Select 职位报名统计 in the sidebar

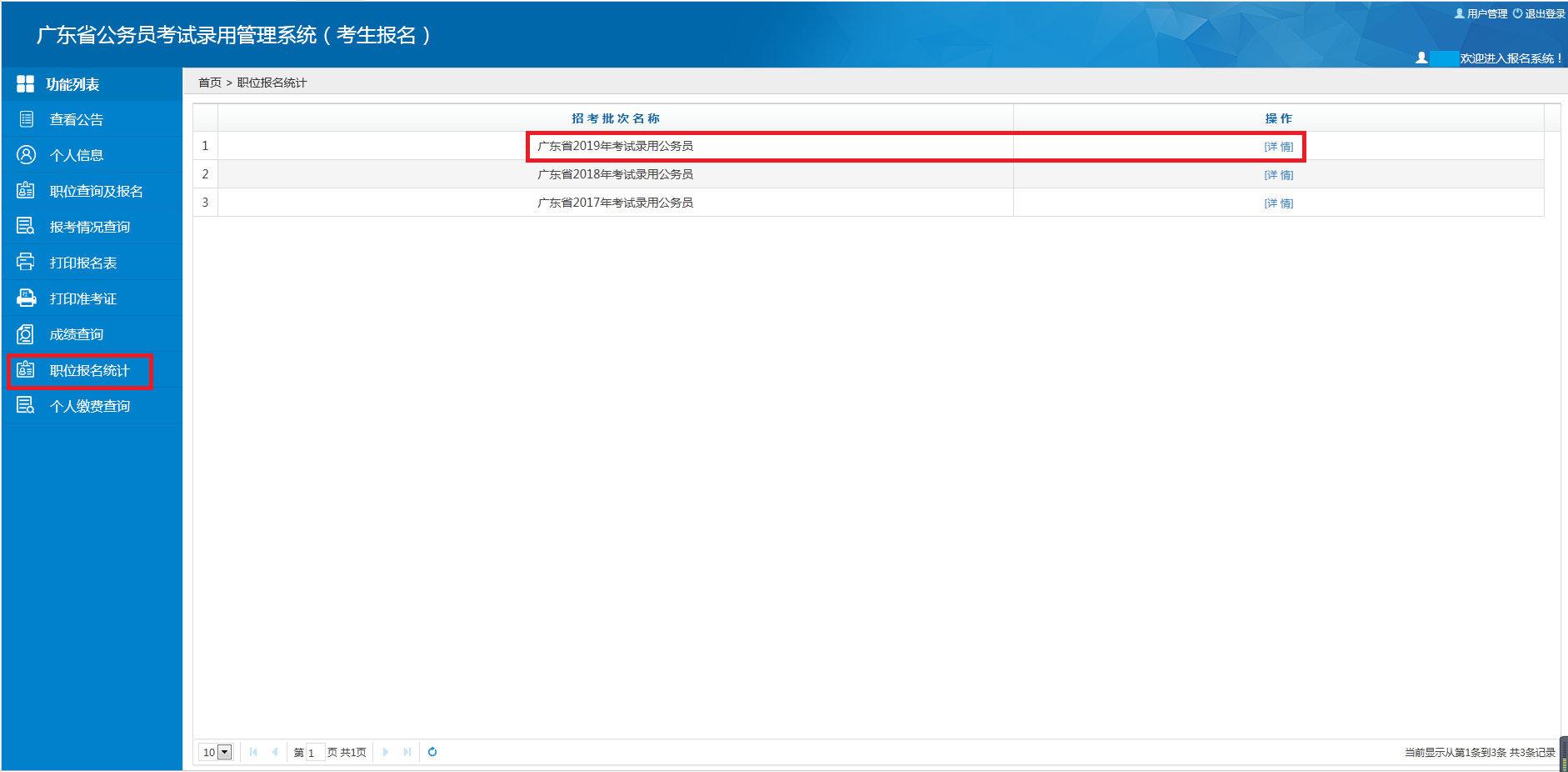click(92, 370)
